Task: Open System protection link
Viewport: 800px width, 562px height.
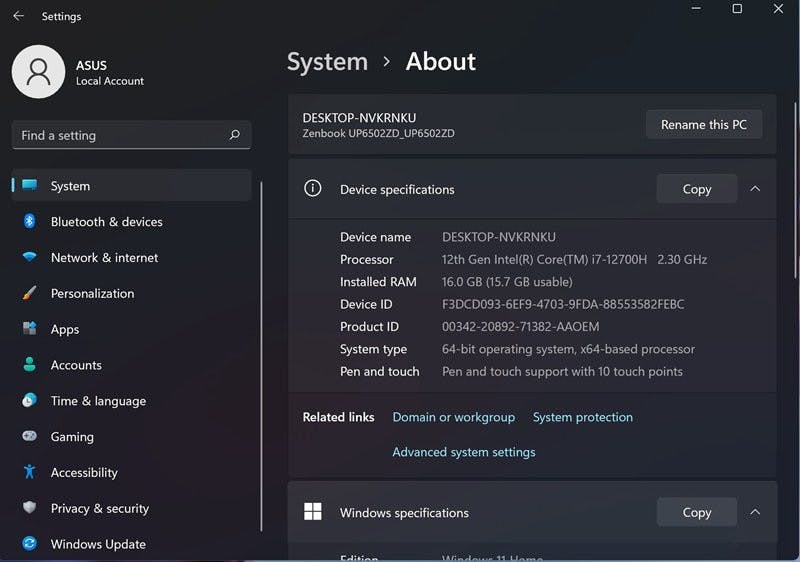Action: coord(583,417)
